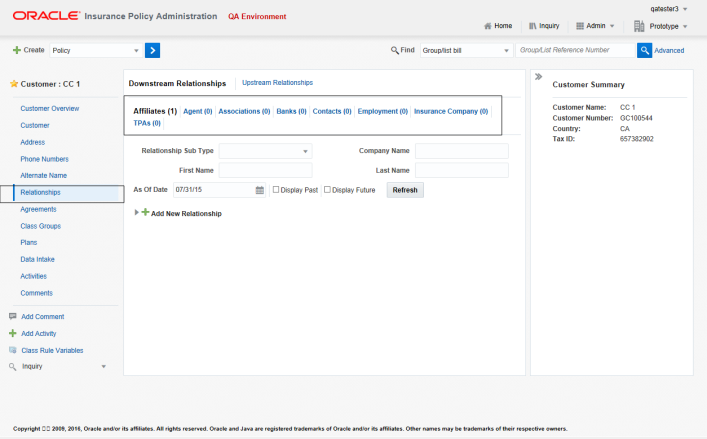Open the As Of Date calendar picker
The image size is (707, 439).
pyautogui.click(x=260, y=190)
